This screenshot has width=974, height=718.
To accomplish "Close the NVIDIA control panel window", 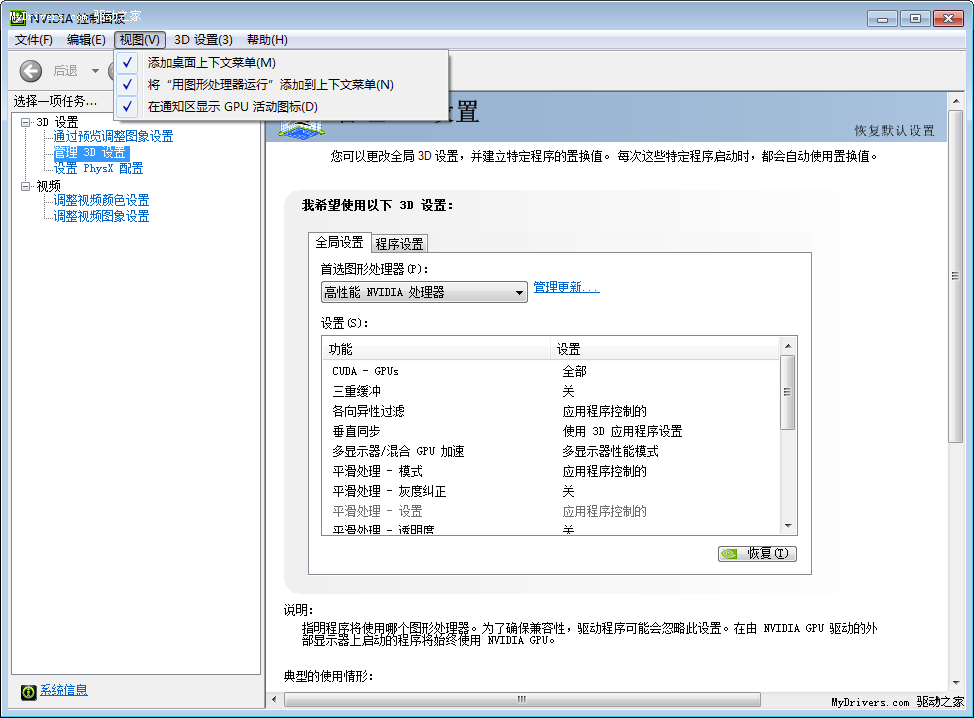I will (x=949, y=19).
